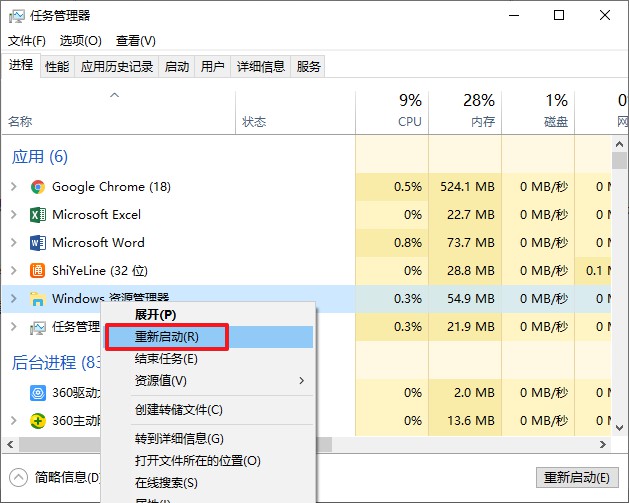Choose 创建转储文件(C) in the context menu

[208, 410]
